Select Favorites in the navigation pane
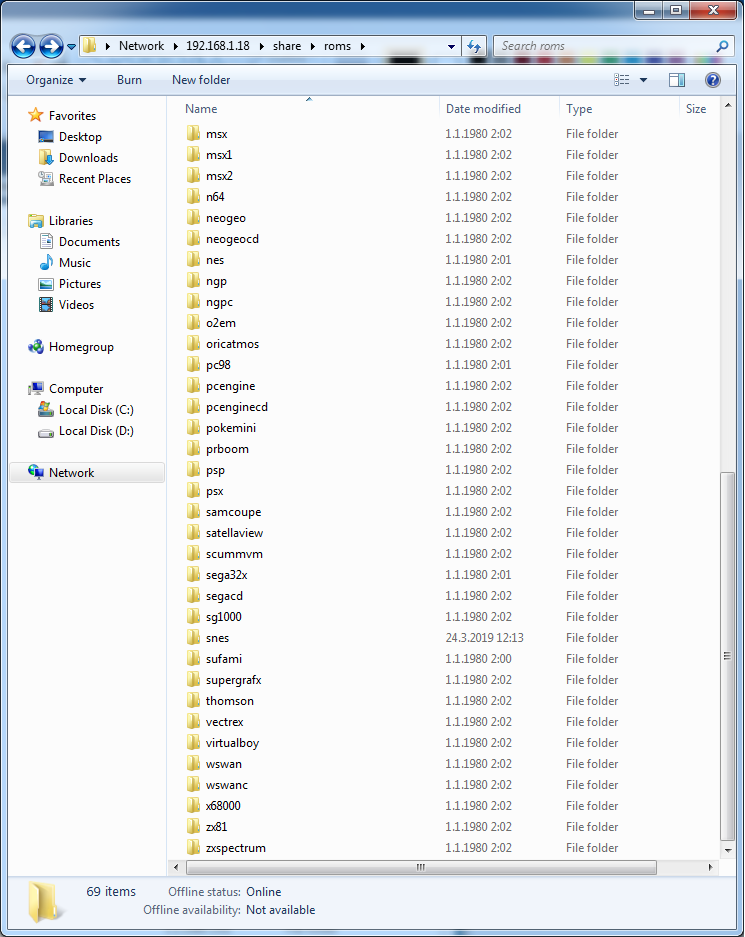This screenshot has height=937, width=745. tap(72, 116)
